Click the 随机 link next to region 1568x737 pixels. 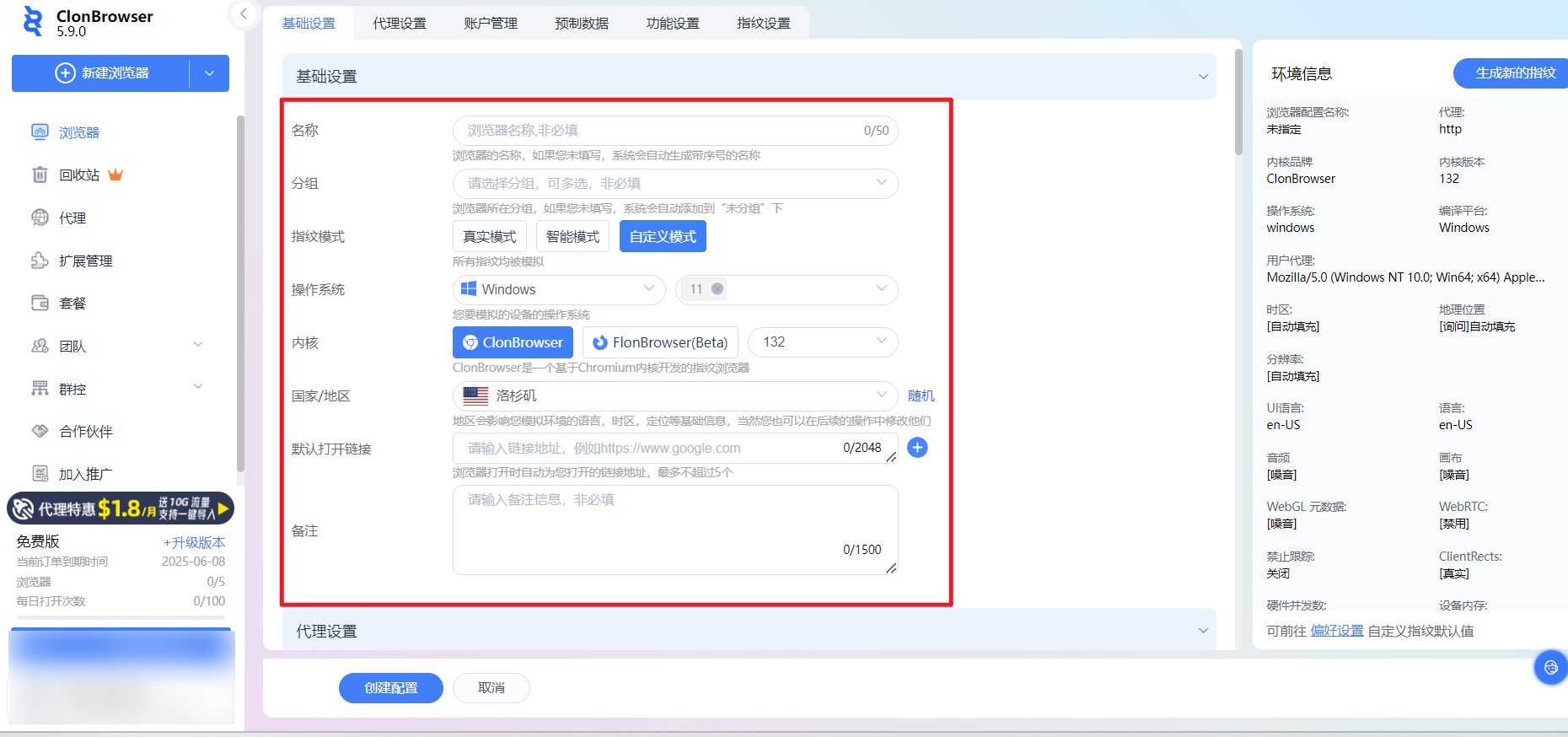click(x=921, y=395)
